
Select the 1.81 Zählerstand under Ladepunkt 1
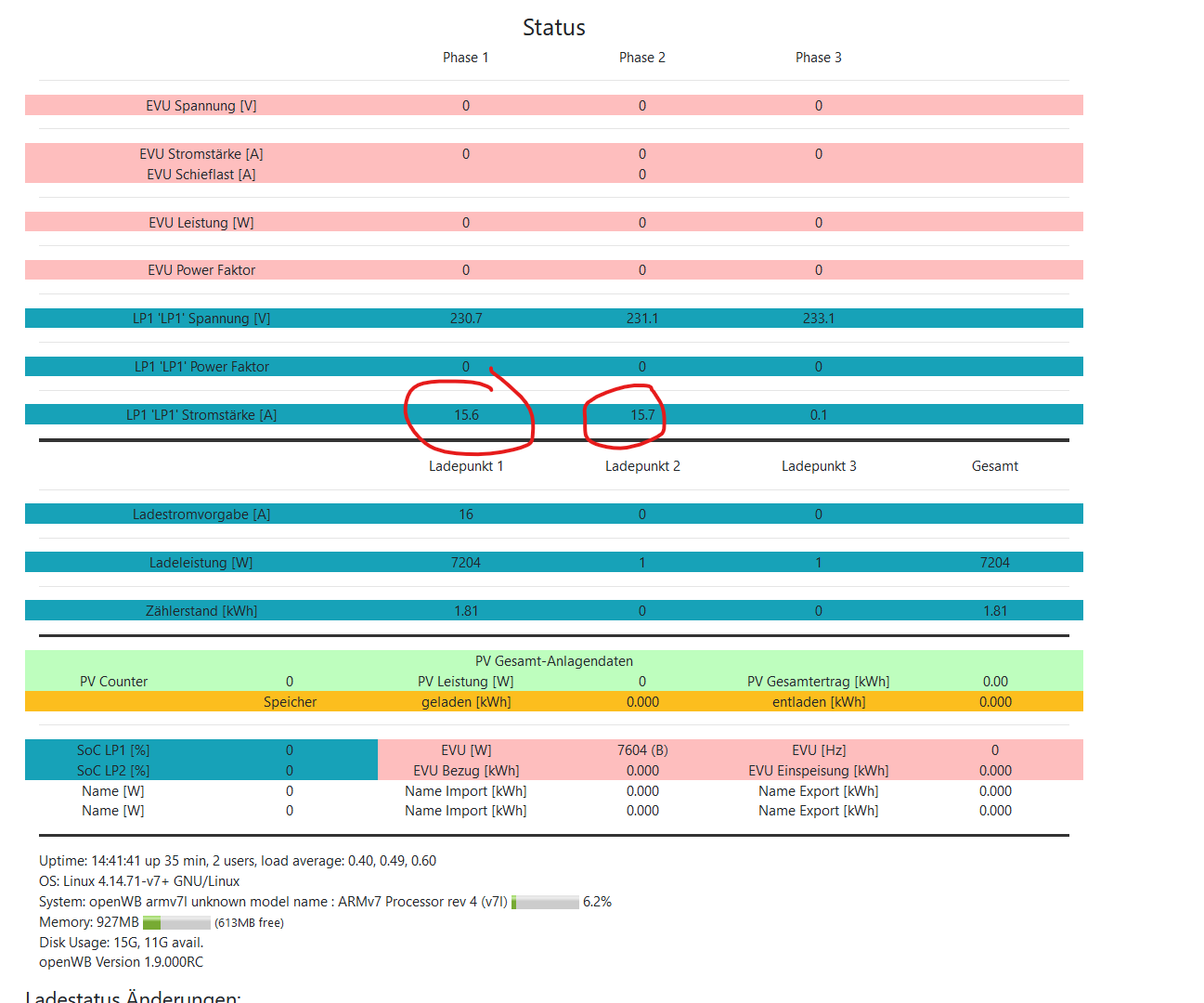coord(466,611)
